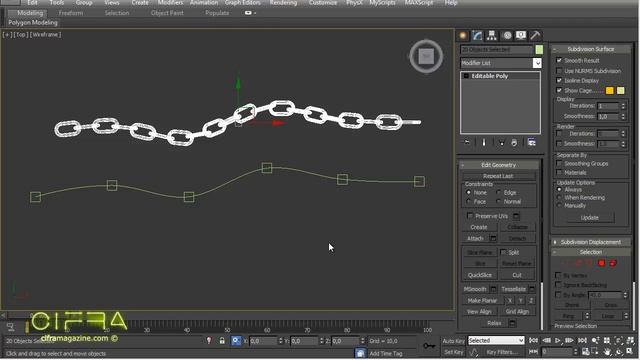Click the Add Time Tag icon
This screenshot has height=360, width=640.
point(360,353)
